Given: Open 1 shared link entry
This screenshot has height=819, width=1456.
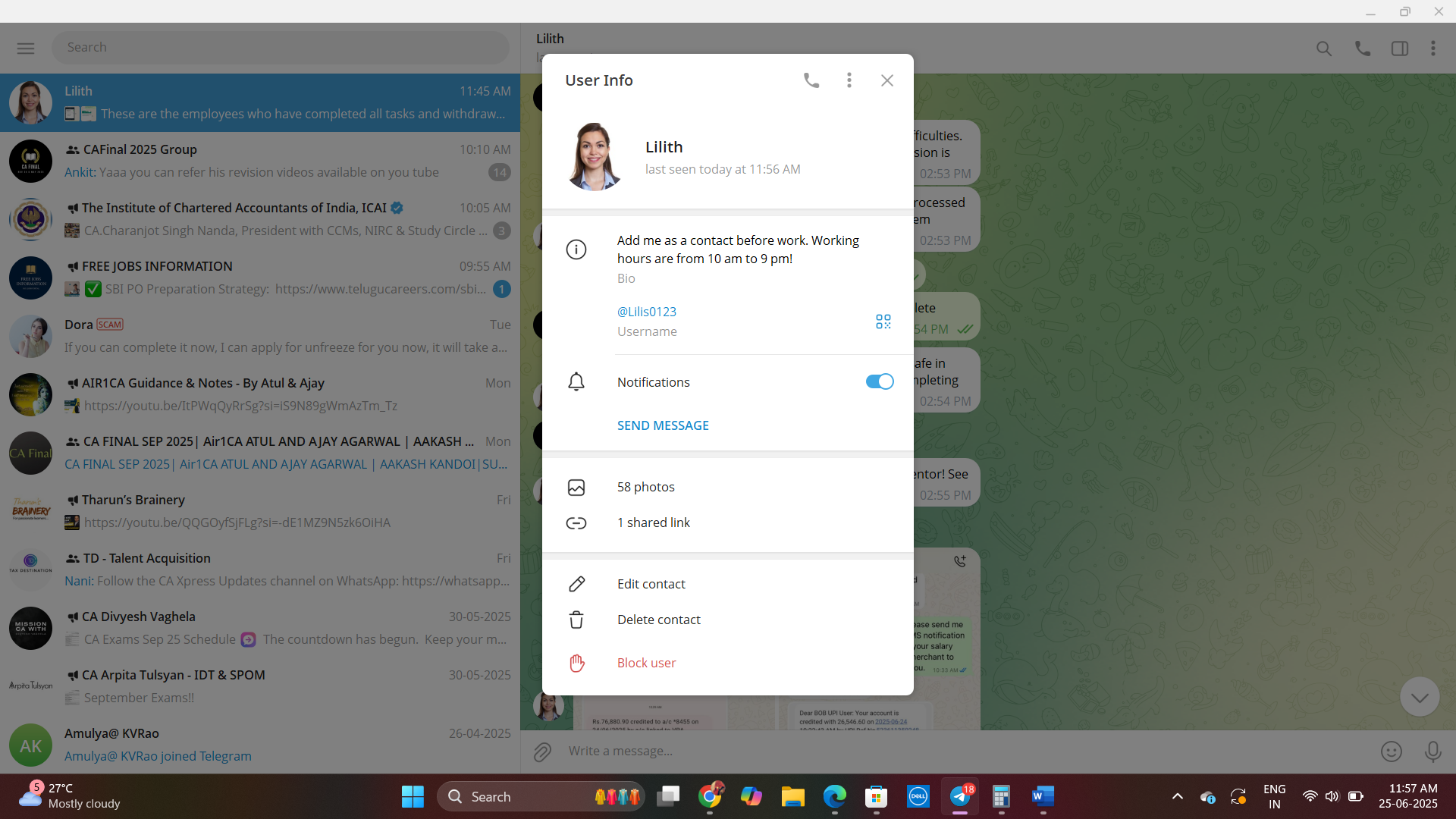Looking at the screenshot, I should [x=653, y=522].
